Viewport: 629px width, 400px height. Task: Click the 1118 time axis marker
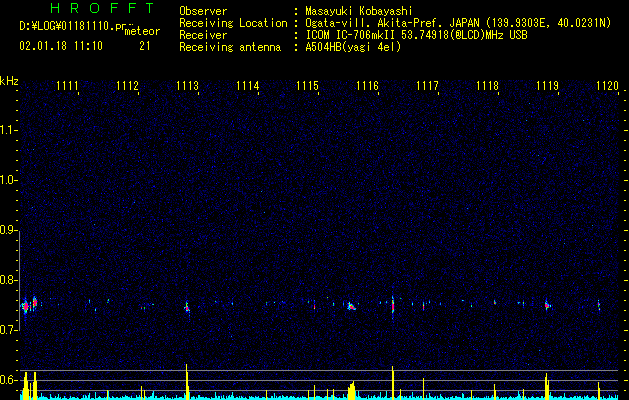point(487,85)
